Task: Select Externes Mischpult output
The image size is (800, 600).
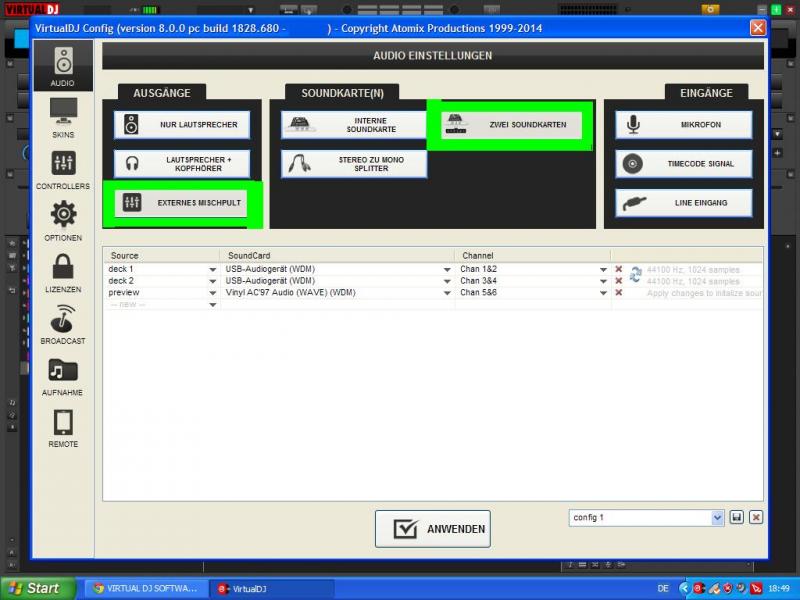Action: 181,203
